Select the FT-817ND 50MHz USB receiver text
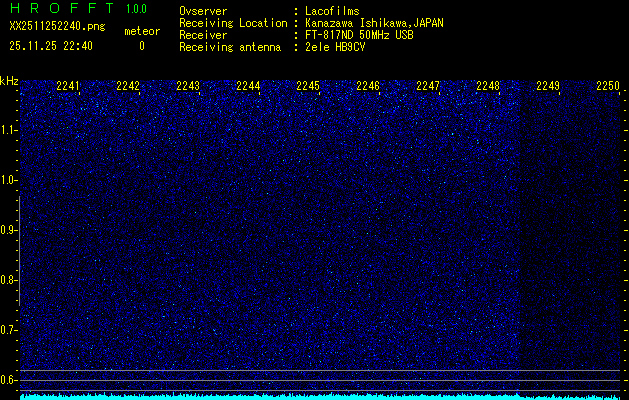This screenshot has height=400, width=629. [x=358, y=35]
